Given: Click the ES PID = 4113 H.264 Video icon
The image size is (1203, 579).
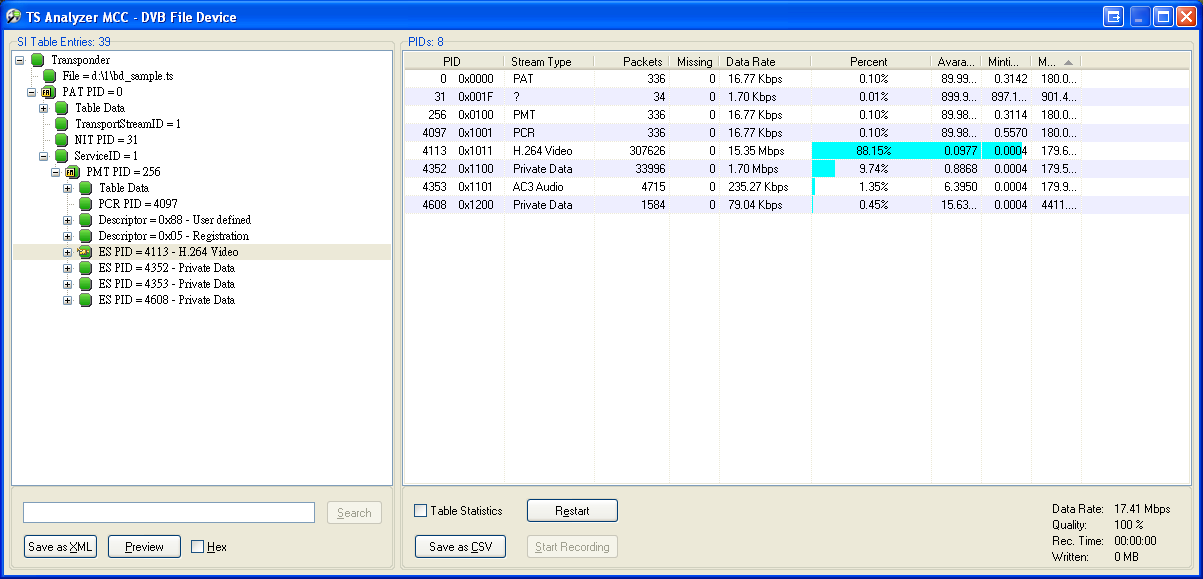Looking at the screenshot, I should coord(85,252).
